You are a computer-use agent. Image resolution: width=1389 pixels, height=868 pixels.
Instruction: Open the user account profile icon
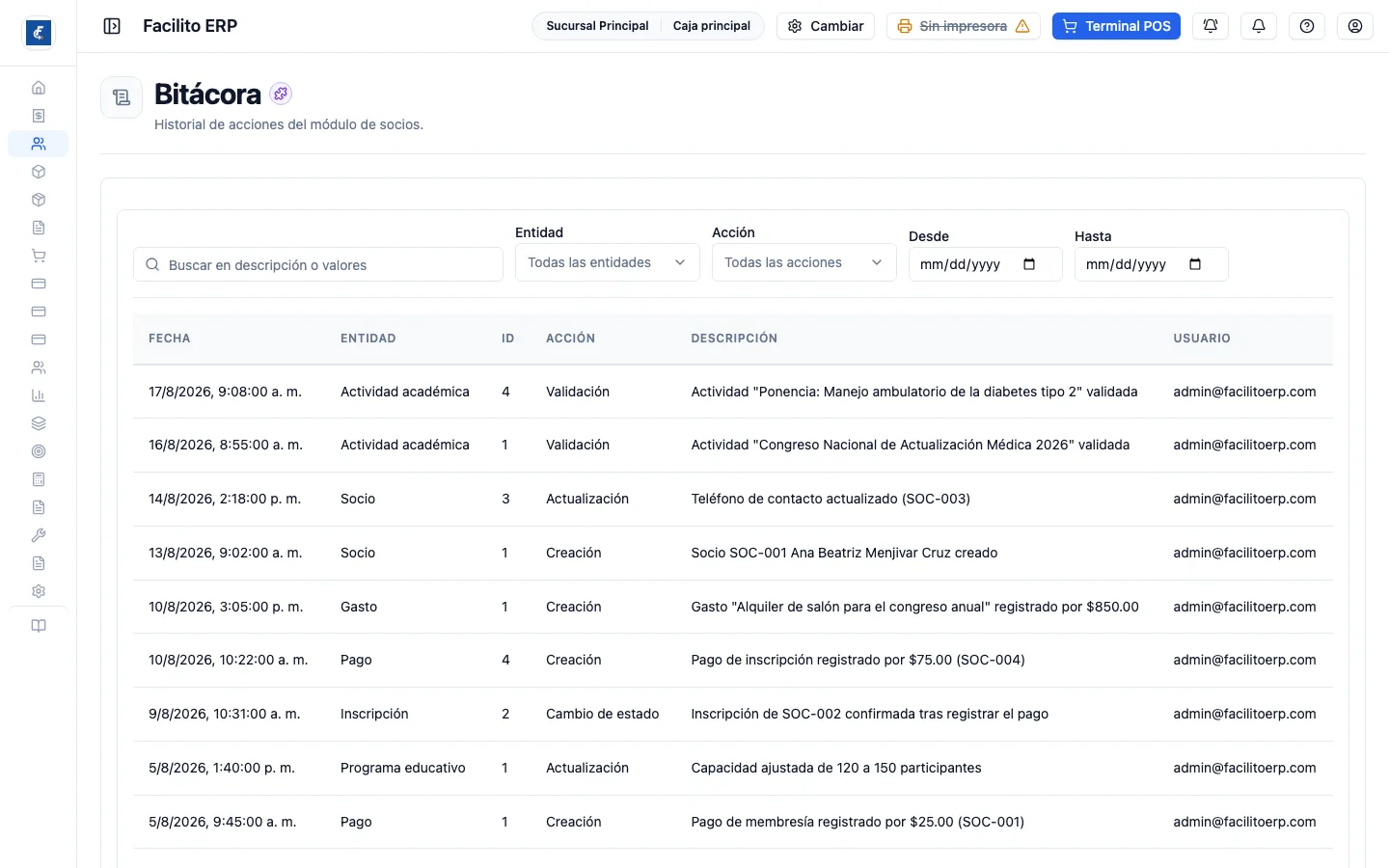[x=1355, y=26]
